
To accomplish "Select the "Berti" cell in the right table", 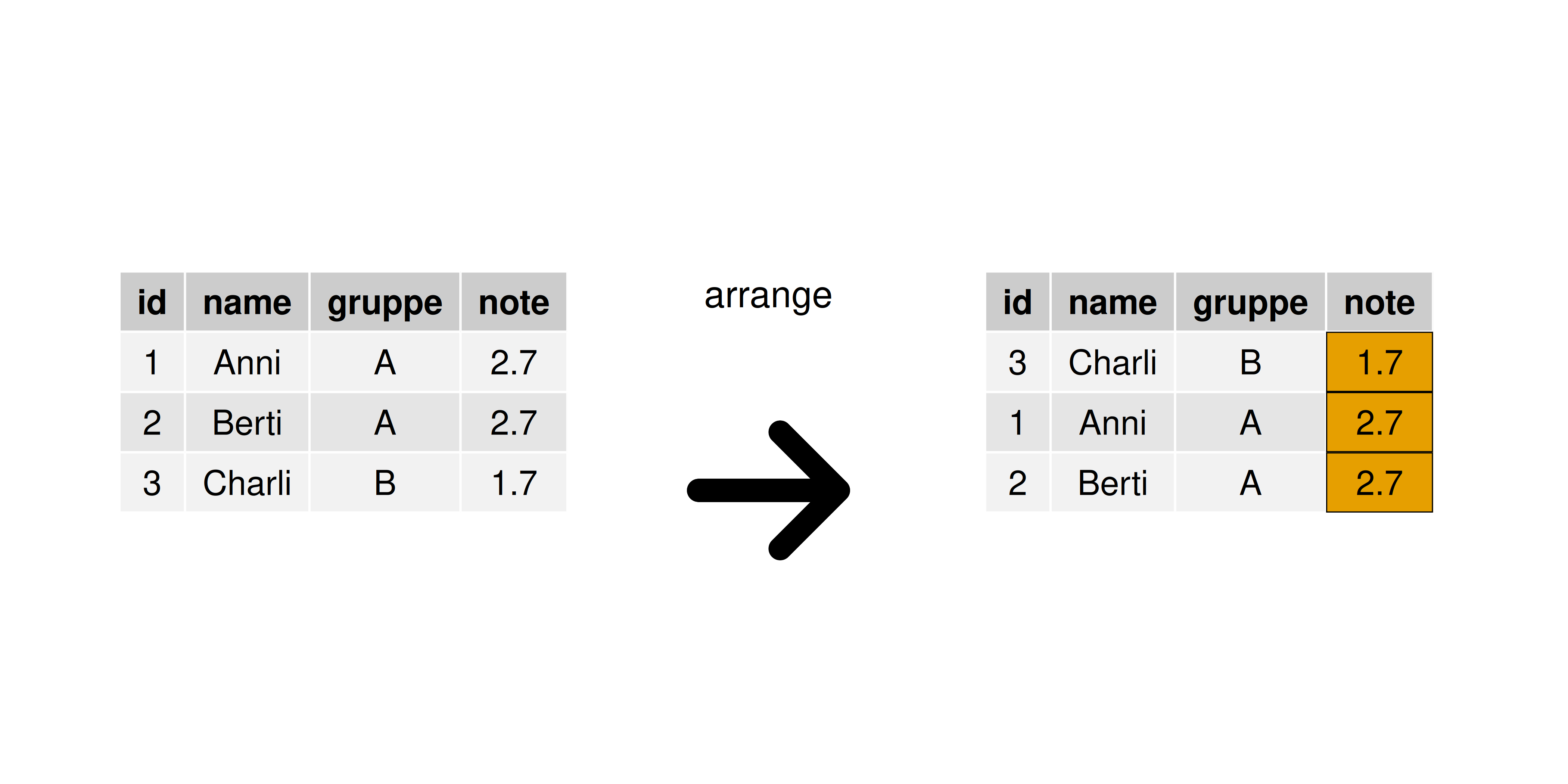I will [x=1113, y=483].
